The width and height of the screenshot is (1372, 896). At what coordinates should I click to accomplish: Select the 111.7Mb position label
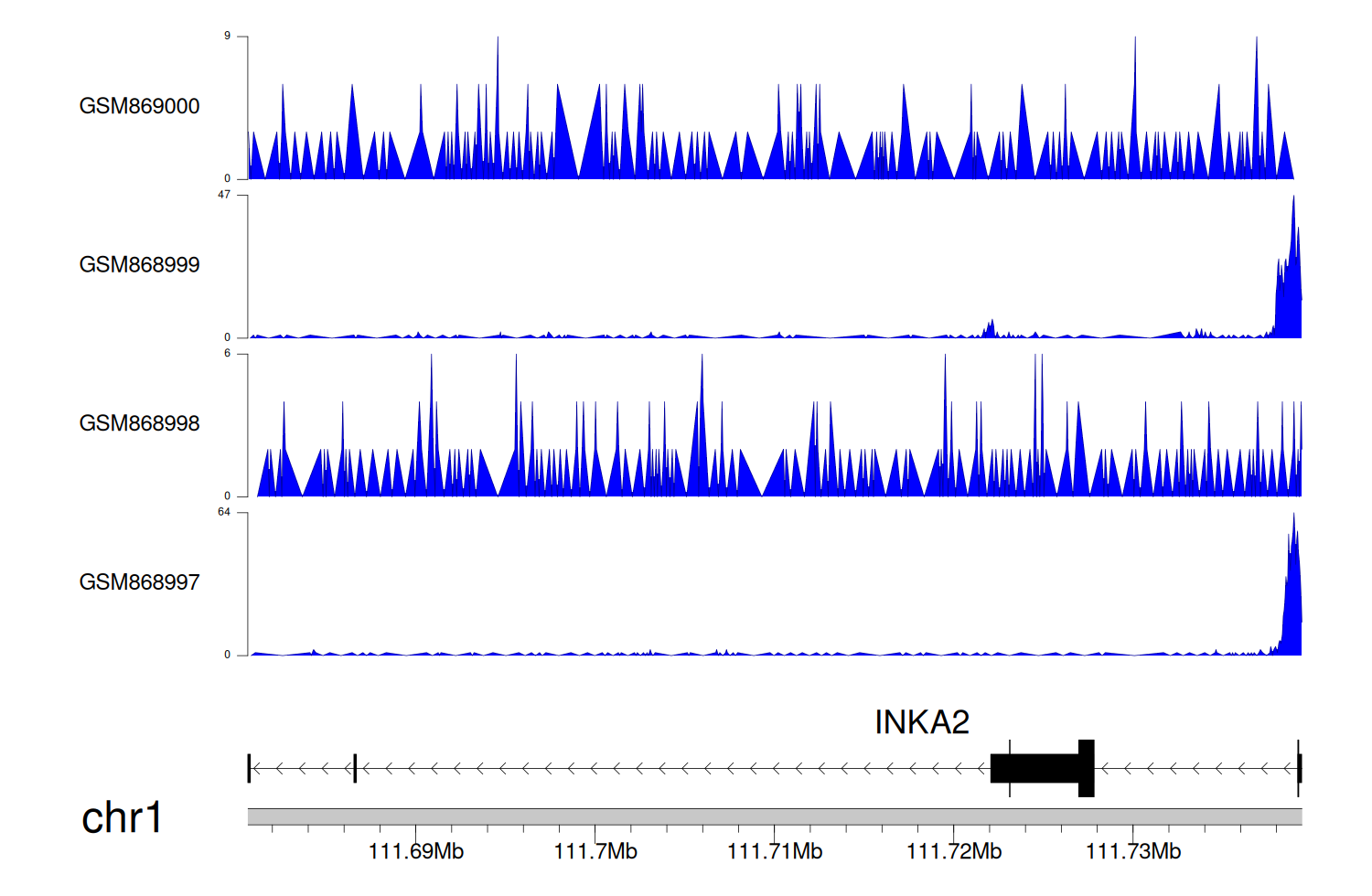pos(595,852)
